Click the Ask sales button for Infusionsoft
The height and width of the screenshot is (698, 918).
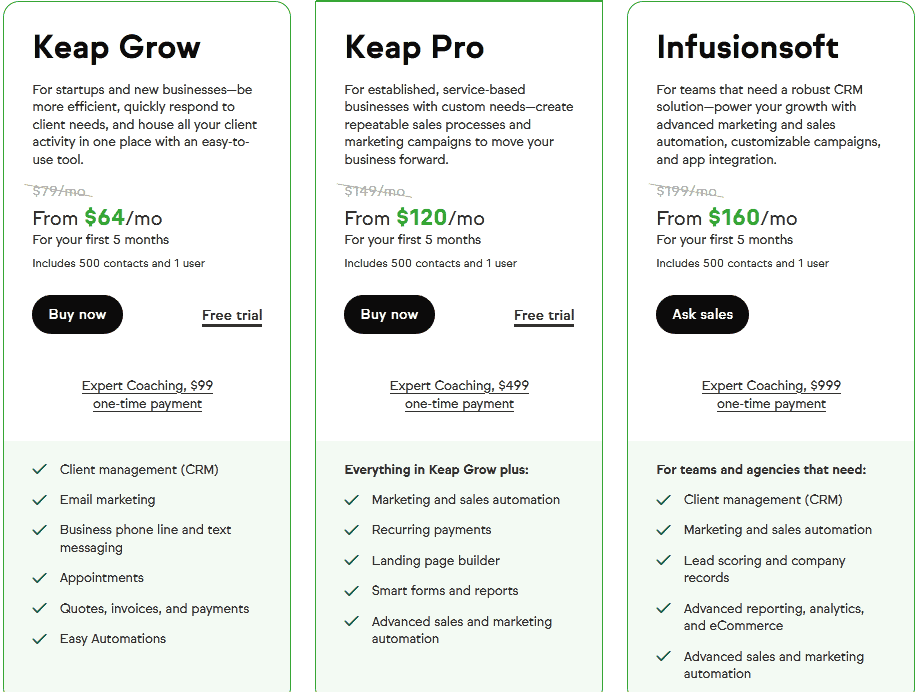[702, 314]
